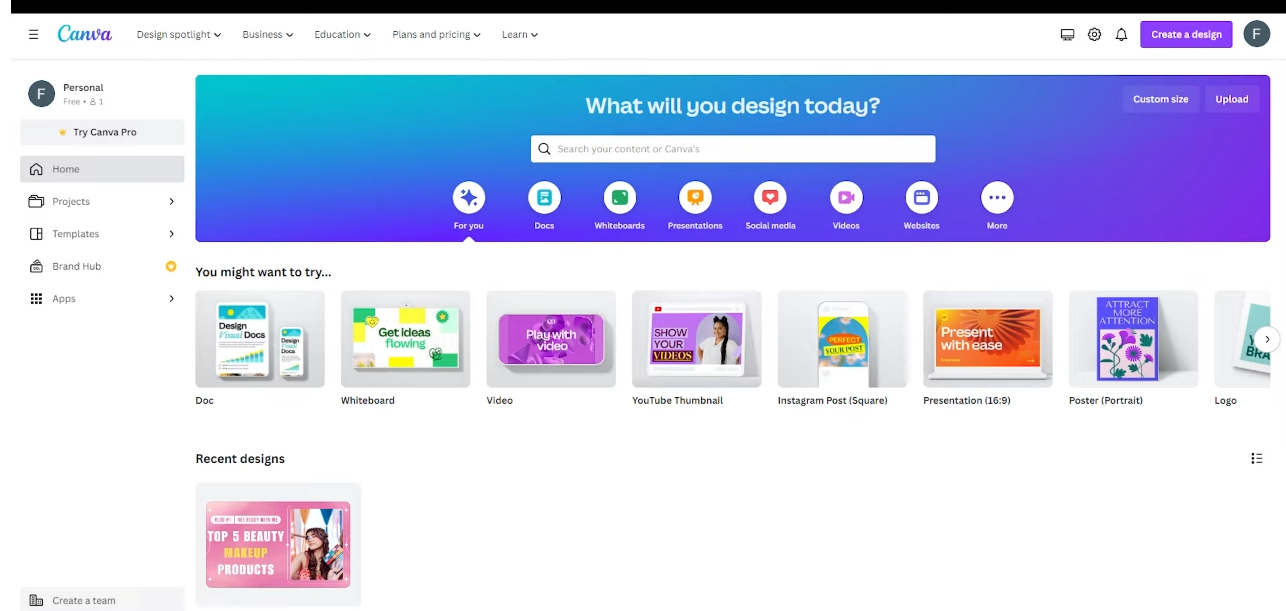The width and height of the screenshot is (1286, 611).
Task: Click the Create a design button
Action: click(x=1186, y=34)
